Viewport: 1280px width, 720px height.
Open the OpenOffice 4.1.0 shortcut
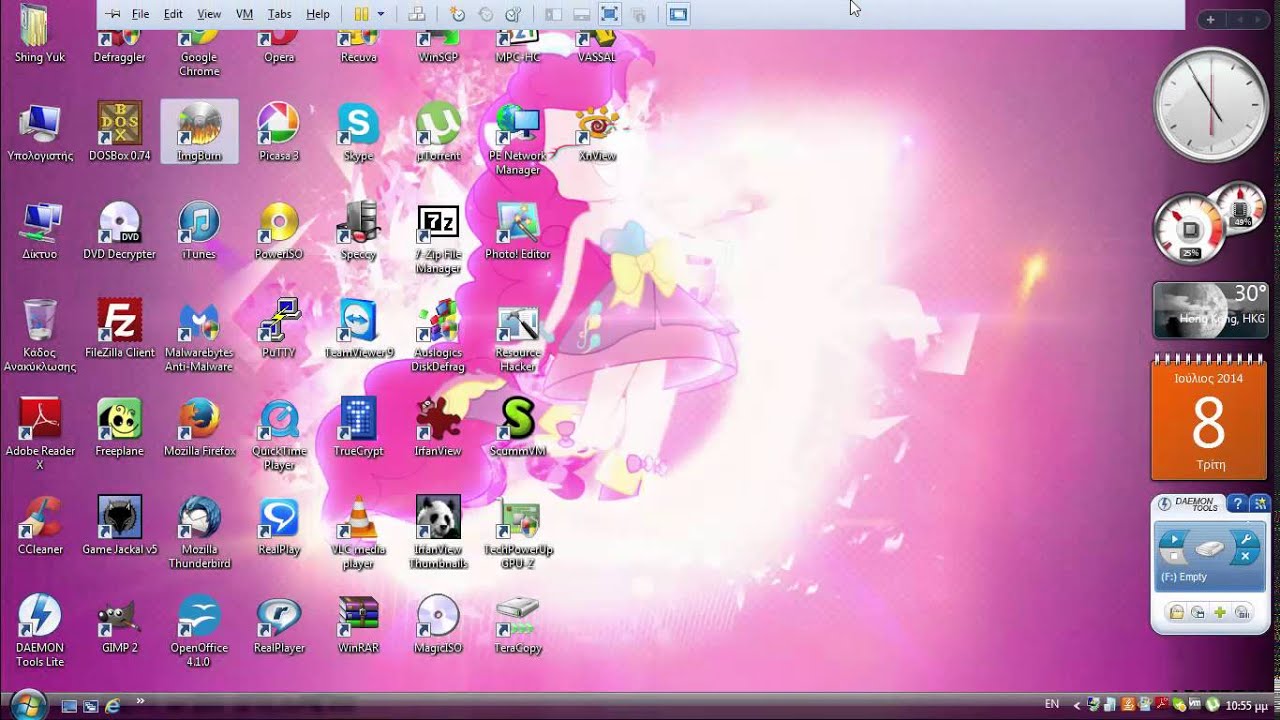(x=199, y=632)
